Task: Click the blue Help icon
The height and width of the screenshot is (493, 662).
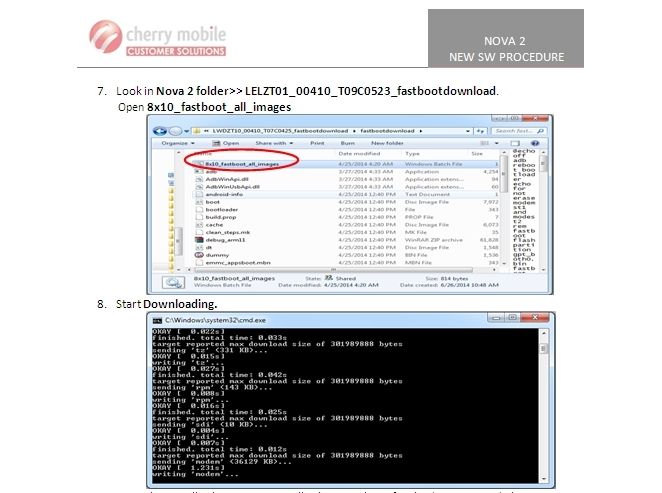Action: tap(535, 143)
